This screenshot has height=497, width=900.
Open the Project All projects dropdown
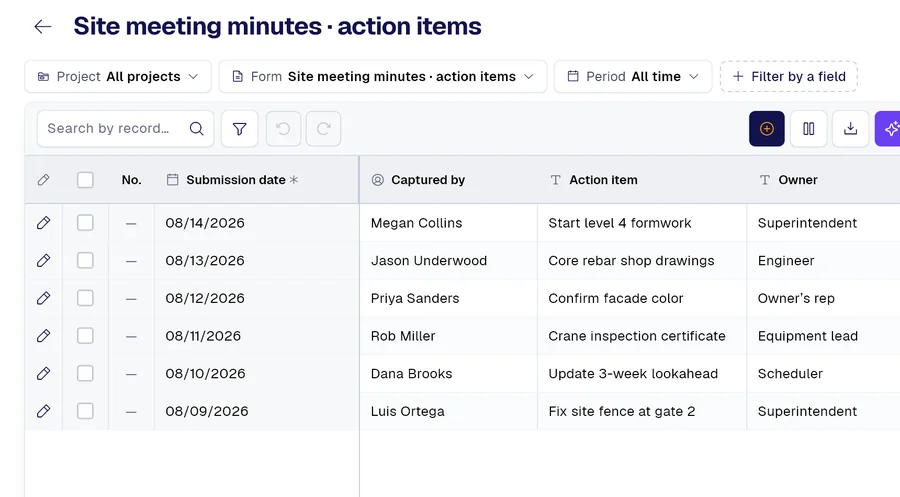[118, 76]
